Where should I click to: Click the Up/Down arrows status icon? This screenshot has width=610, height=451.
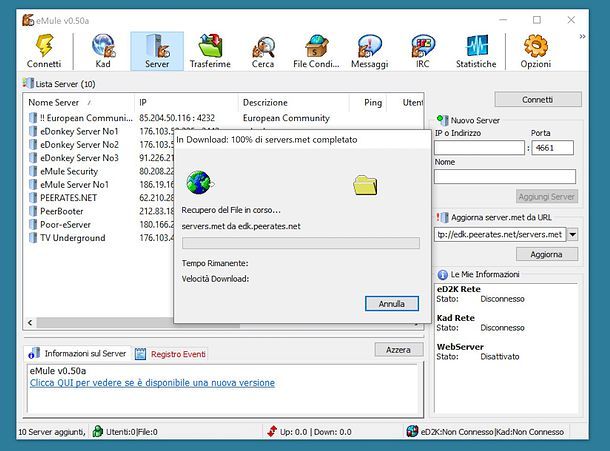point(272,431)
